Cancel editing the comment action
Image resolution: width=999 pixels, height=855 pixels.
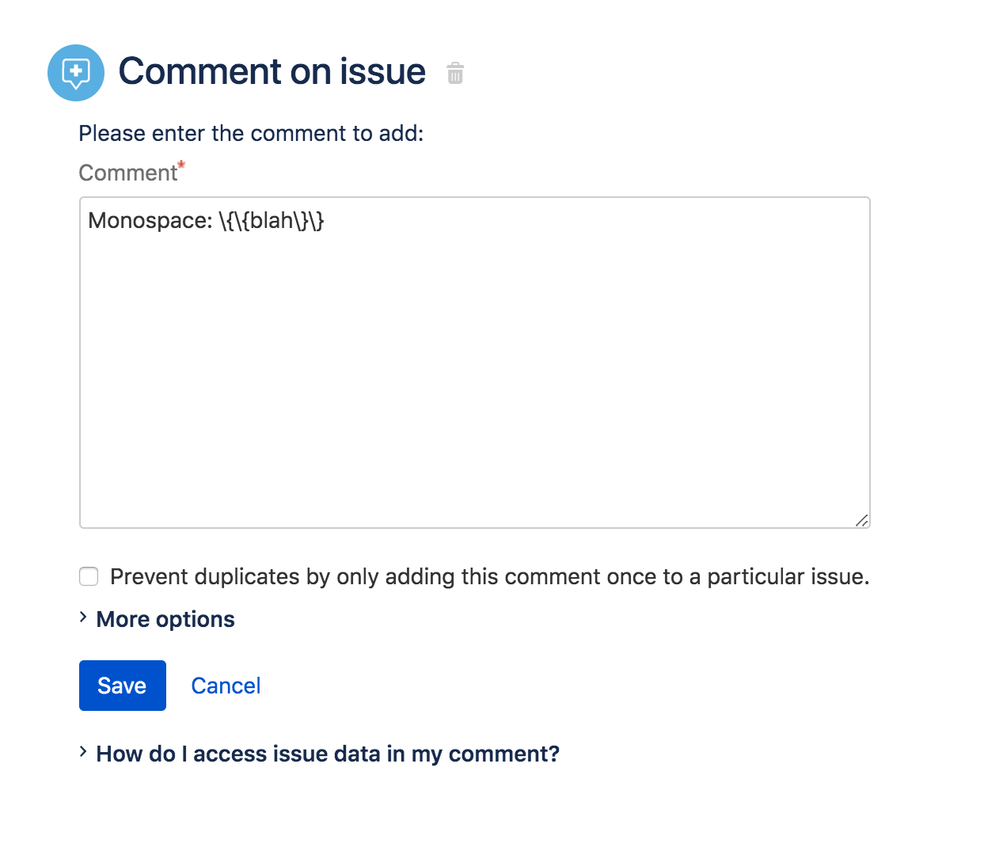226,686
